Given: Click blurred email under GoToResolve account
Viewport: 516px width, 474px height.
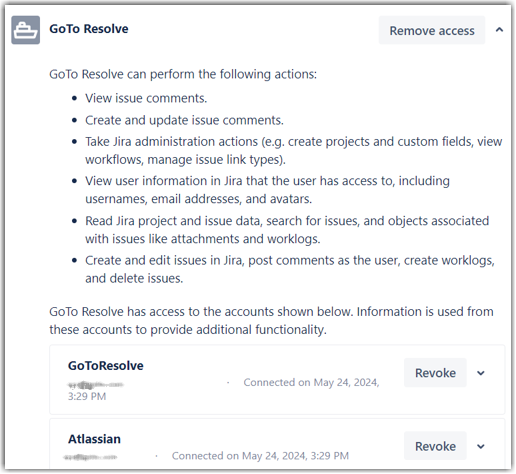Looking at the screenshot, I should (x=95, y=385).
